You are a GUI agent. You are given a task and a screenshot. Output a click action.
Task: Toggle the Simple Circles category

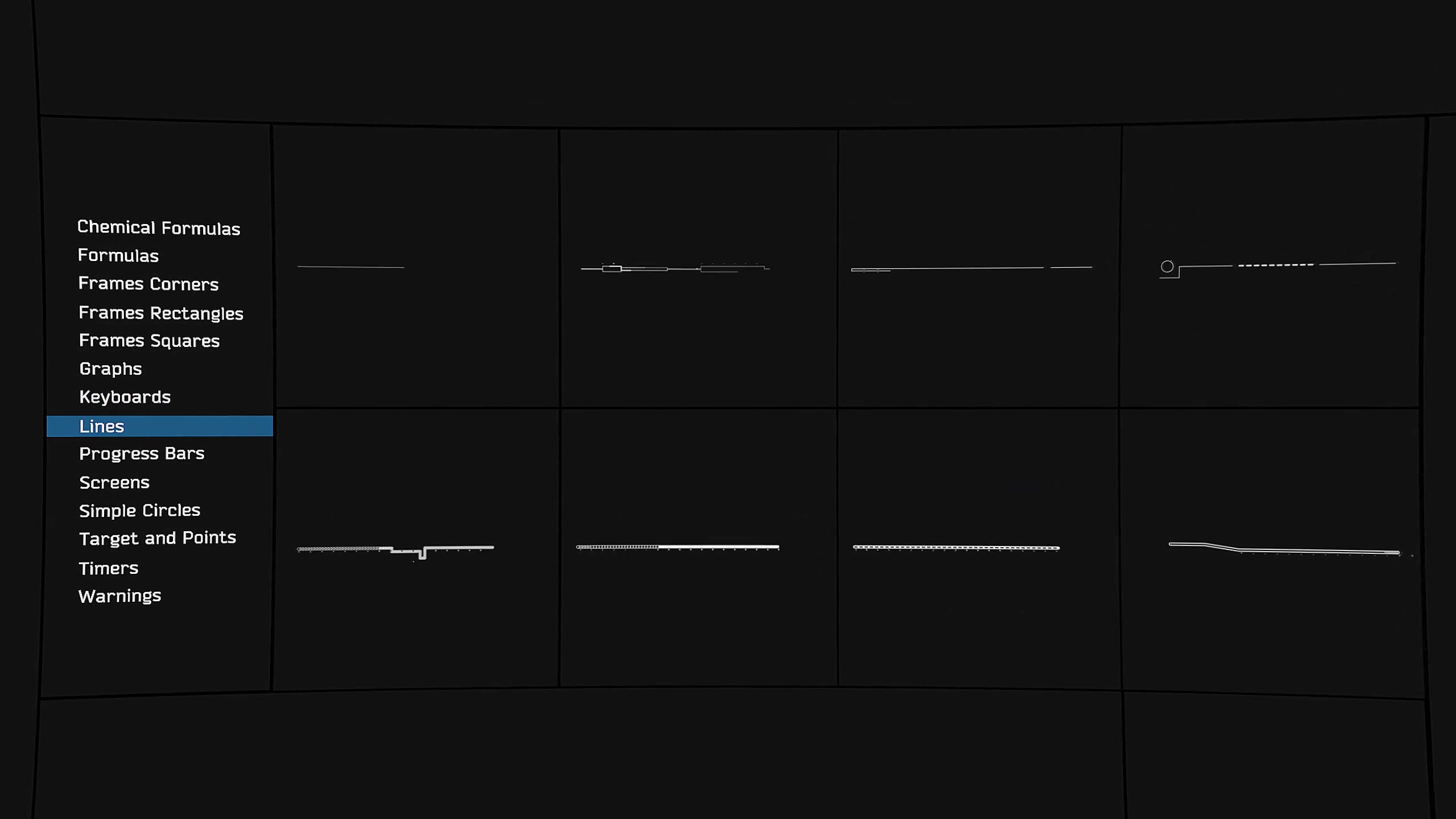coord(139,509)
